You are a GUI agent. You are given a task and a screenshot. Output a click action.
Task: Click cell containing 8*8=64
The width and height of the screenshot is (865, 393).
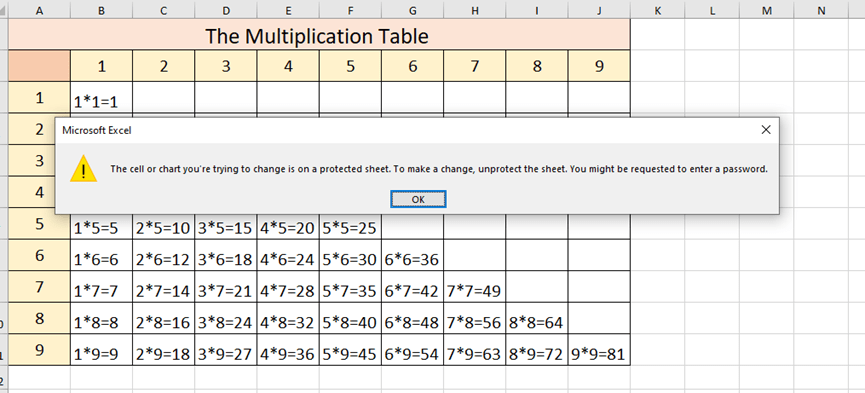coord(537,318)
